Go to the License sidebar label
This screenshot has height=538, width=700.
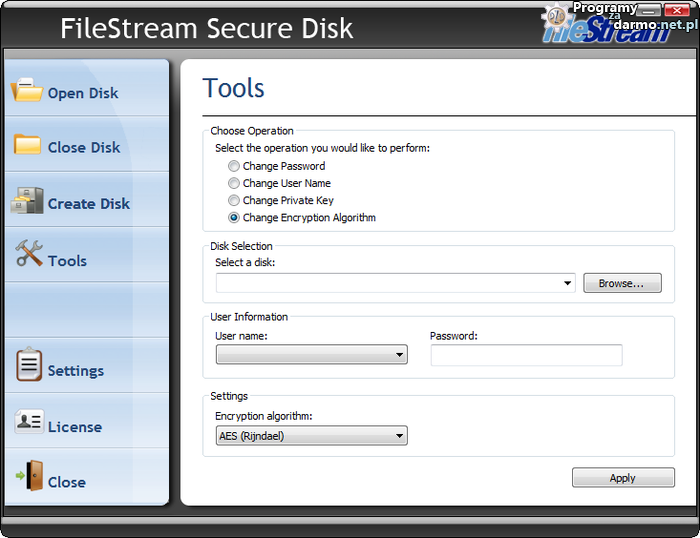(74, 427)
